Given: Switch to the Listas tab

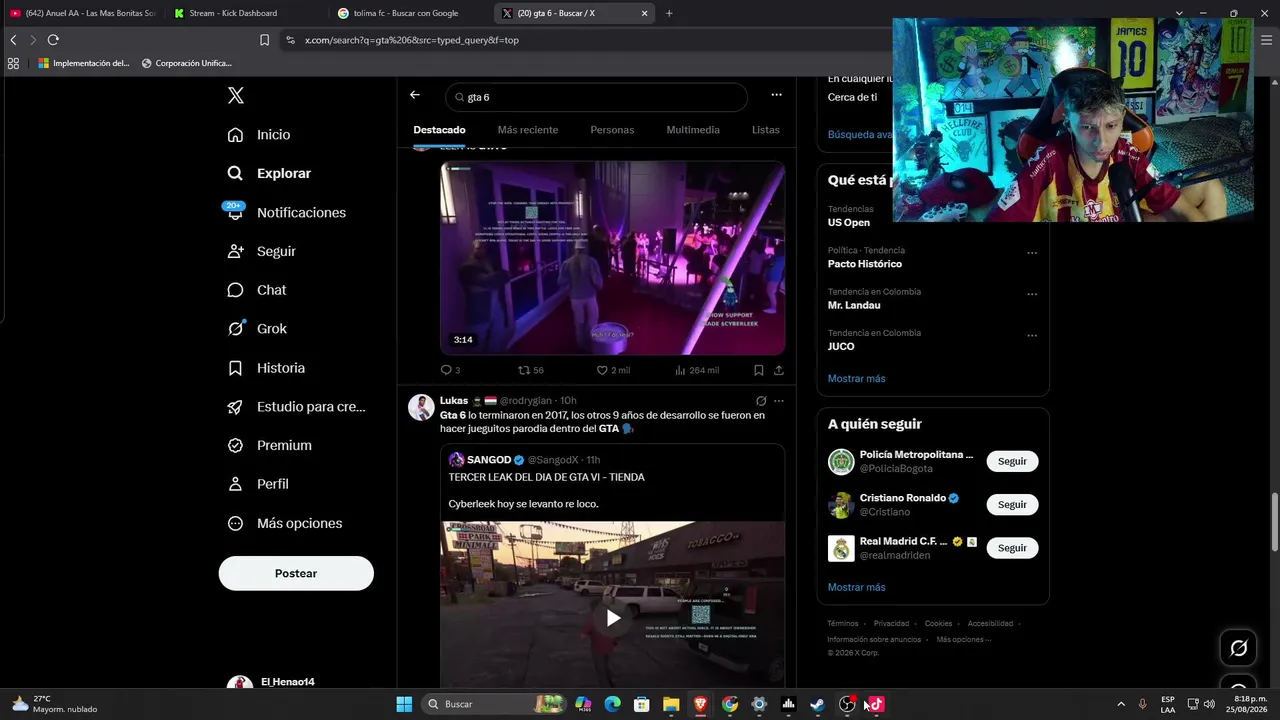Looking at the screenshot, I should point(765,130).
